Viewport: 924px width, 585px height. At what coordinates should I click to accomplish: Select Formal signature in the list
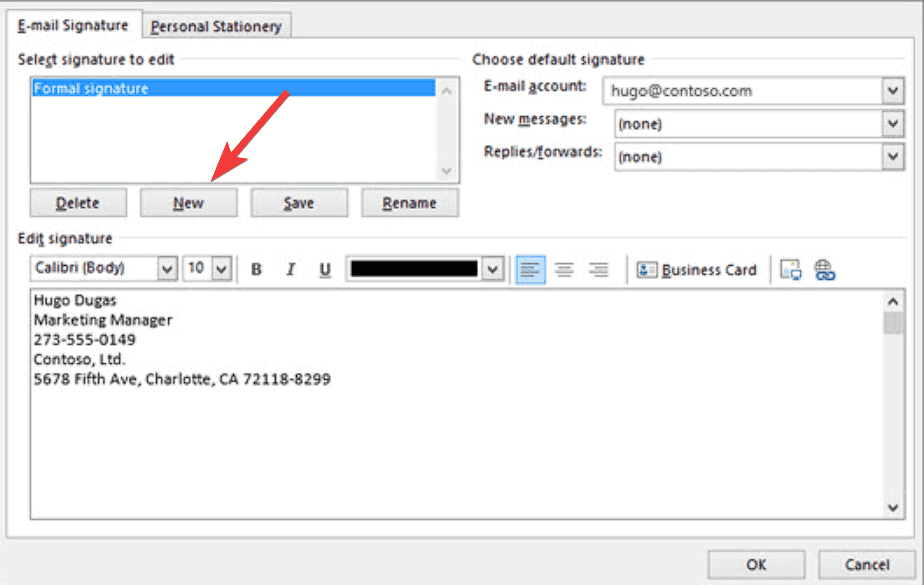[x=234, y=88]
